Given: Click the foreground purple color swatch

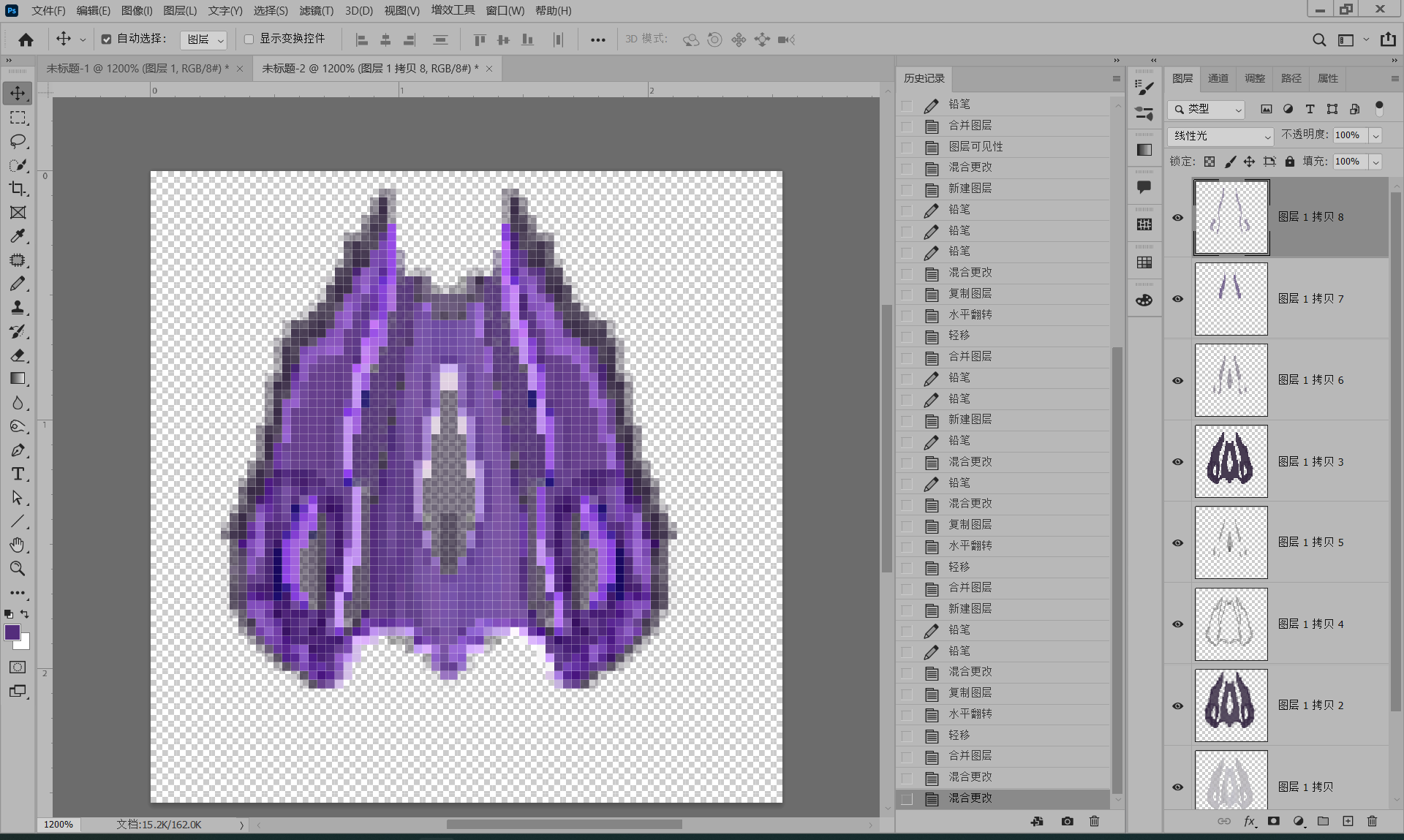Looking at the screenshot, I should pos(12,632).
